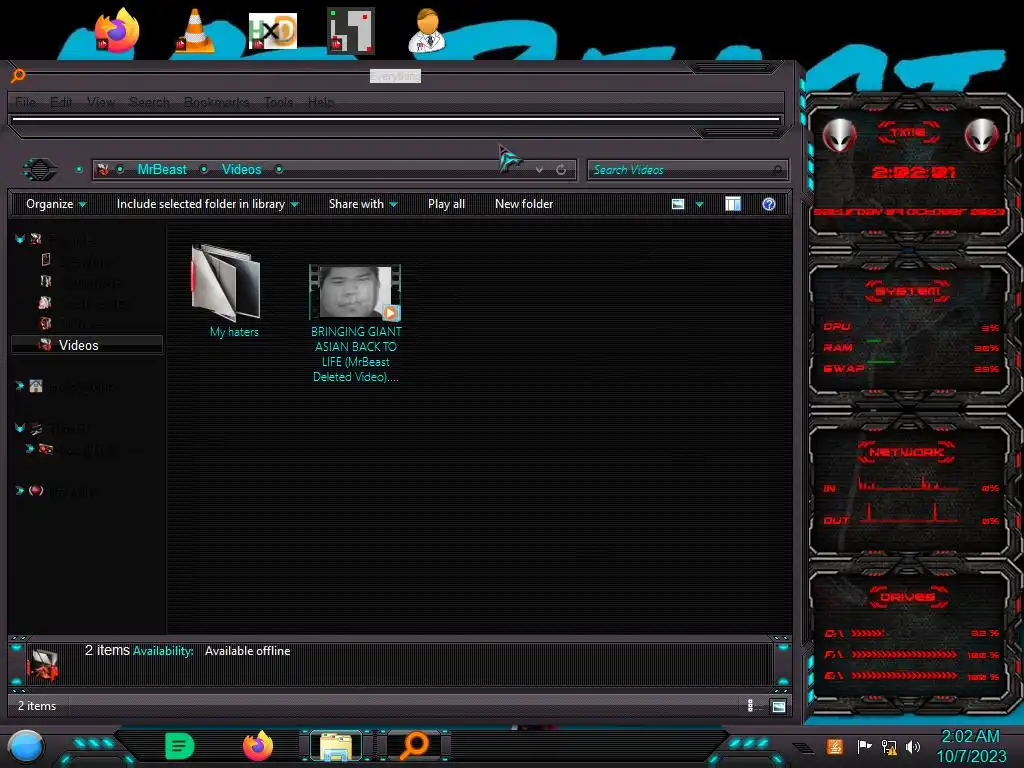
Task: Click the Everything search magnifier icon in title bar
Action: pyautogui.click(x=18, y=76)
